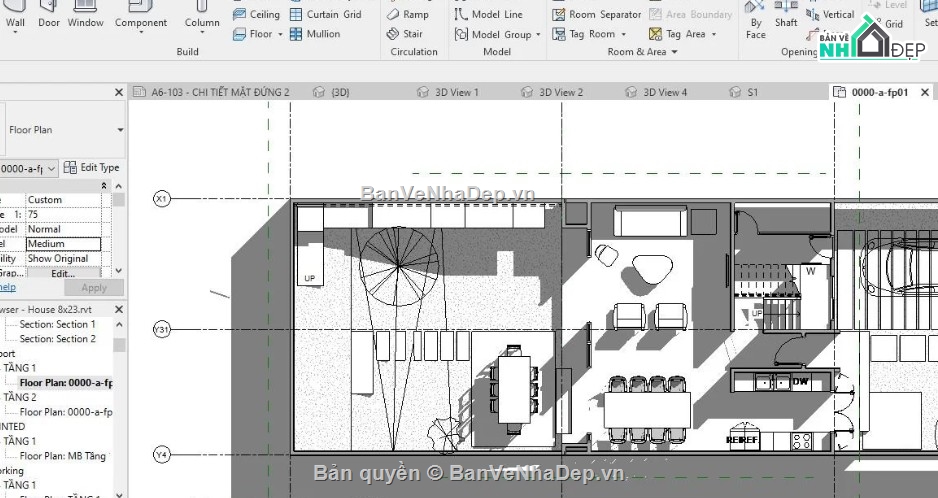Use the Tag Room tool
This screenshot has height=498, width=938.
(x=584, y=34)
